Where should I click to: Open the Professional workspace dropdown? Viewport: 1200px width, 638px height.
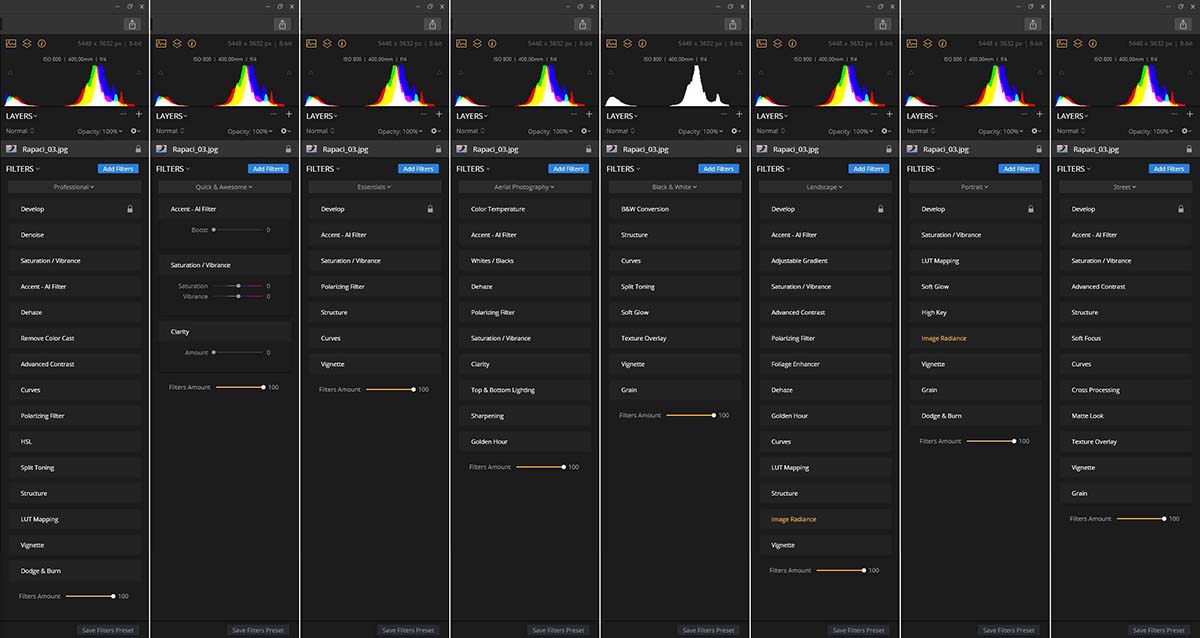(74, 187)
